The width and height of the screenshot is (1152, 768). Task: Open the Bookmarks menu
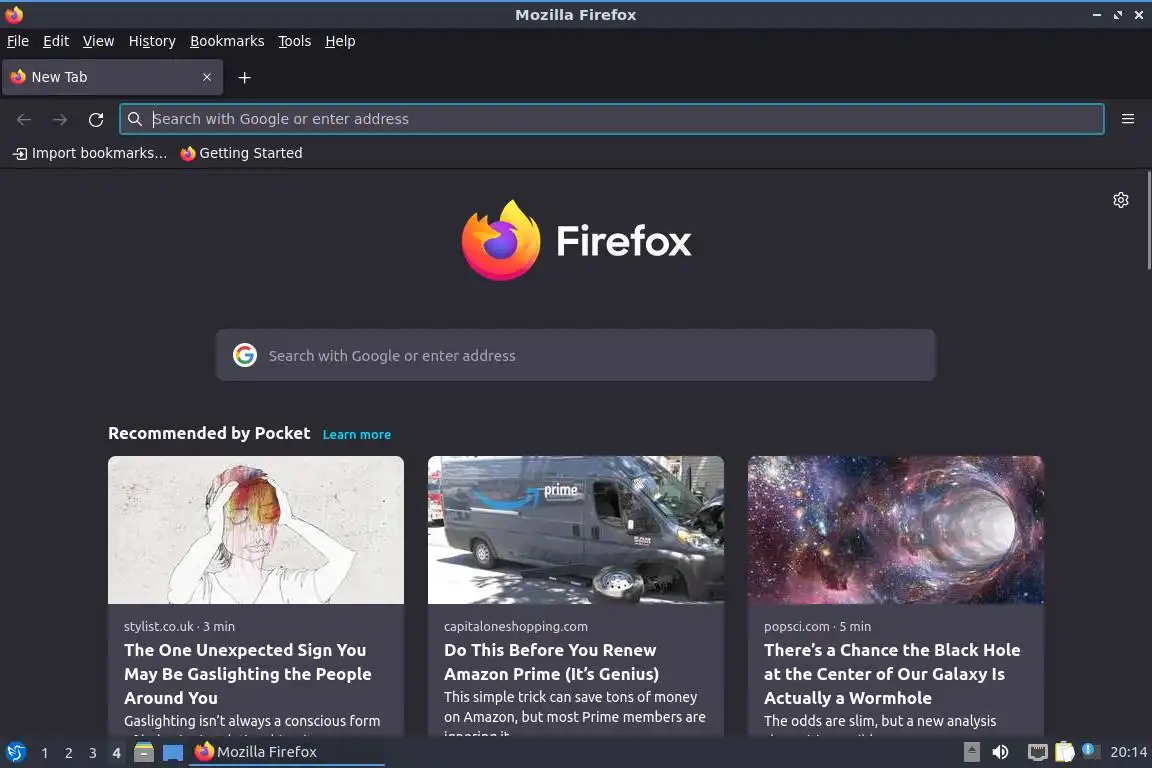tap(227, 41)
